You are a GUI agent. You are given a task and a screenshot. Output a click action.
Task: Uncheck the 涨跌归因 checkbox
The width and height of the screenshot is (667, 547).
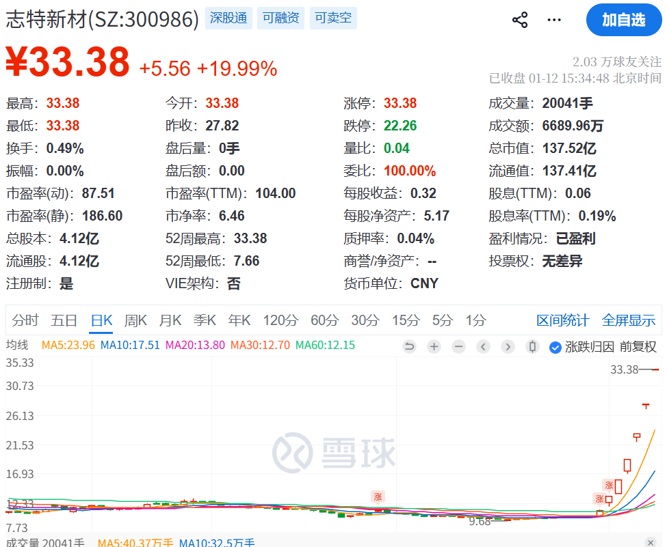click(555, 347)
